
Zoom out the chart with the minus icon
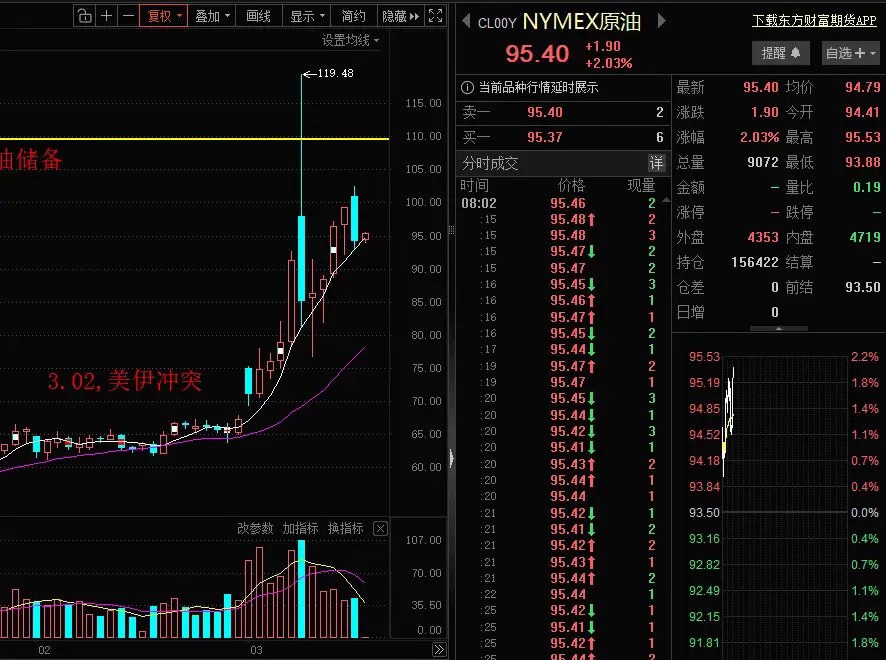tap(128, 16)
